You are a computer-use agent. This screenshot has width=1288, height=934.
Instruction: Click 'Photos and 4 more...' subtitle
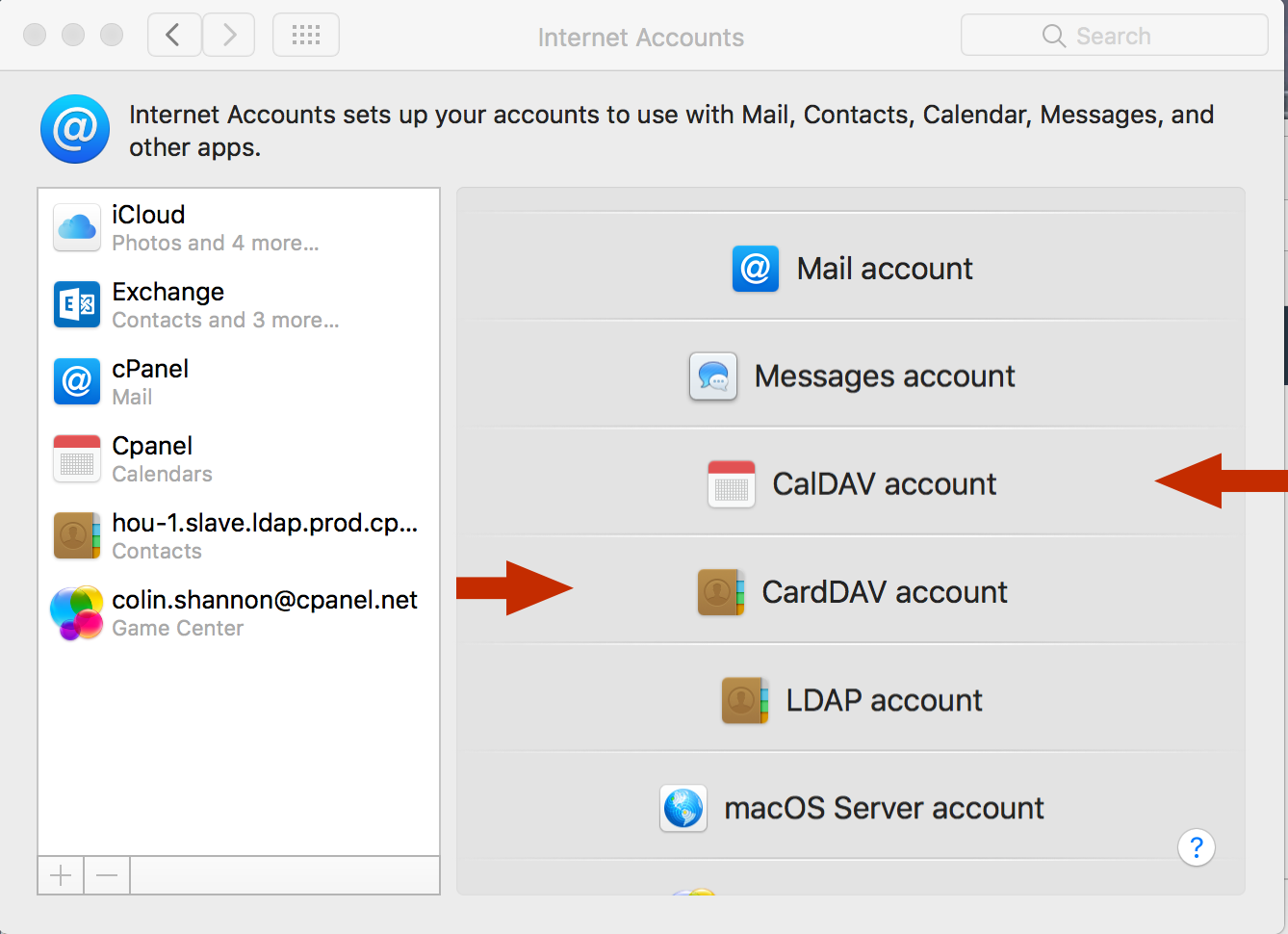click(216, 243)
